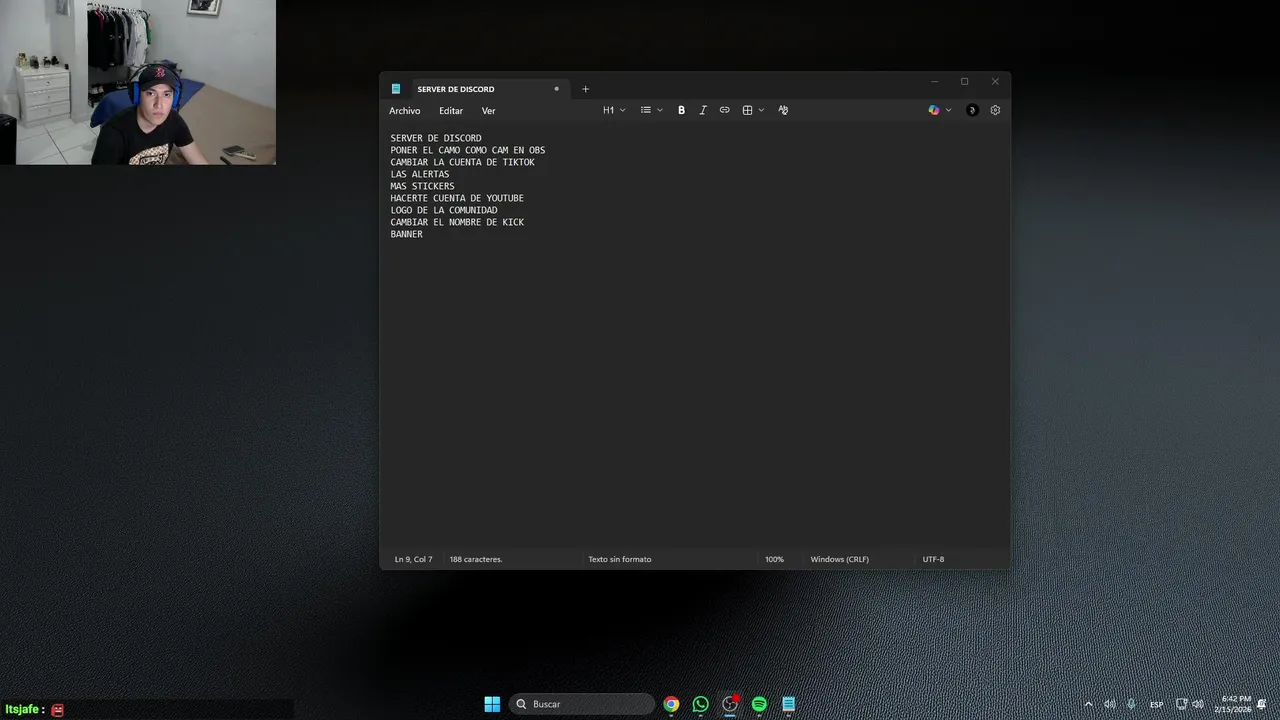
Task: Maximize the Notepad window
Action: click(x=964, y=82)
